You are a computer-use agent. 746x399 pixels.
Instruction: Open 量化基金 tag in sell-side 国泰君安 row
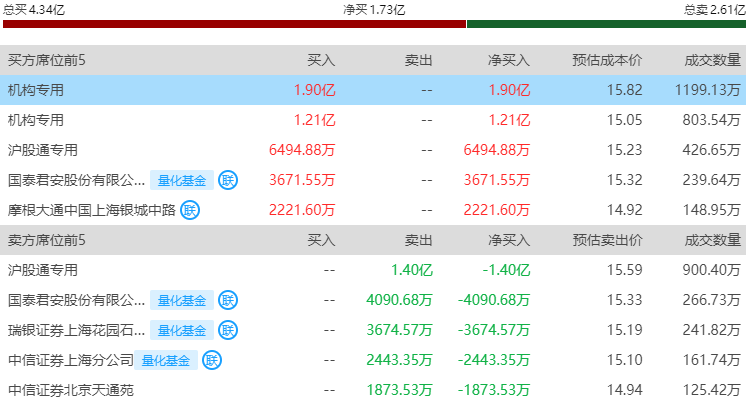[x=182, y=300]
